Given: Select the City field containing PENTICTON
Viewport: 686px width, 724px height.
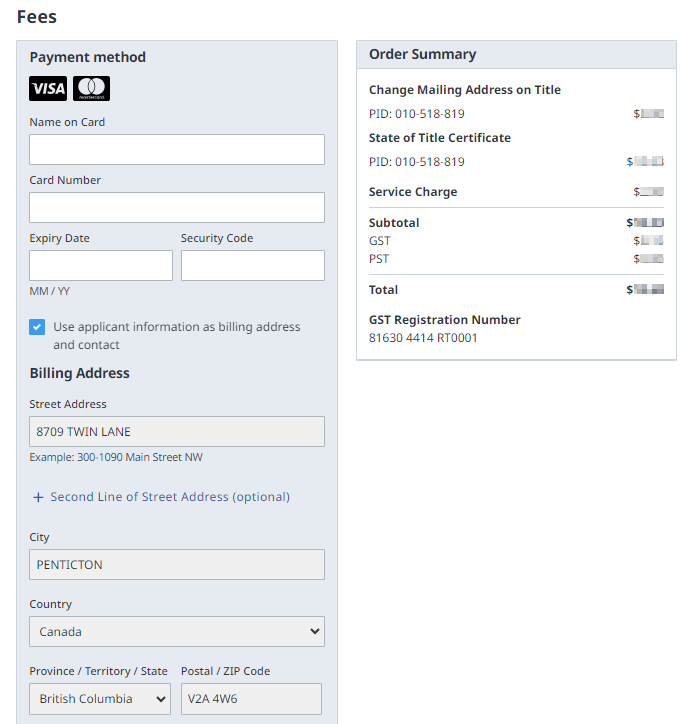Looking at the screenshot, I should pyautogui.click(x=177, y=564).
